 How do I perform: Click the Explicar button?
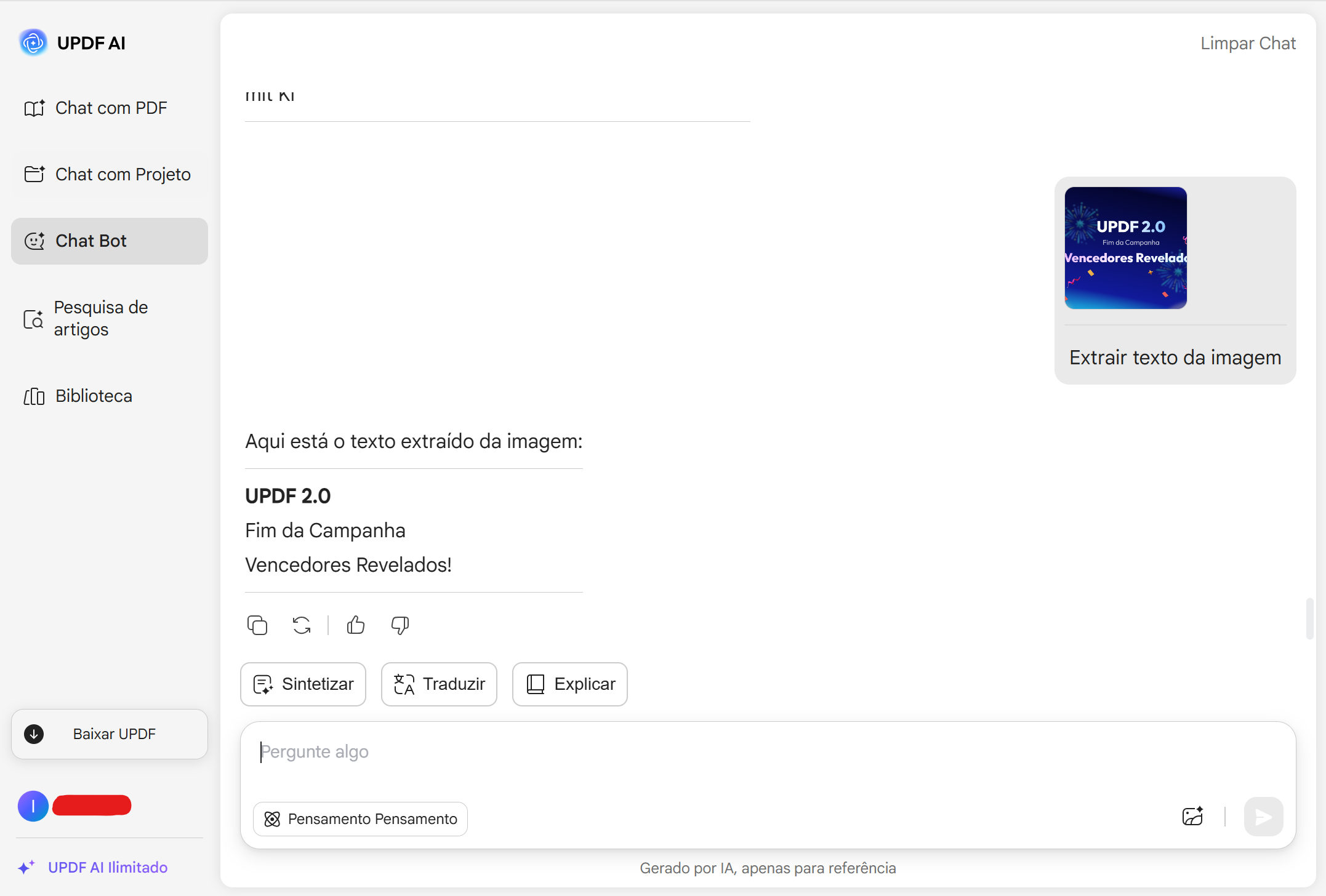[x=569, y=684]
